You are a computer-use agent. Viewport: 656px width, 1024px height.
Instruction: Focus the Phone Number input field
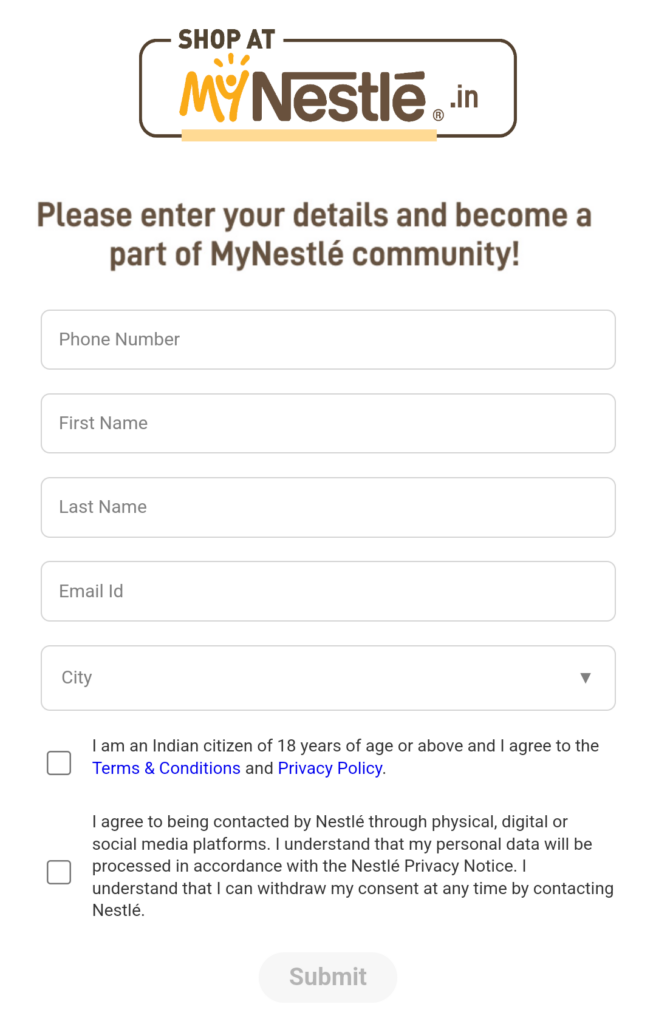click(x=328, y=340)
